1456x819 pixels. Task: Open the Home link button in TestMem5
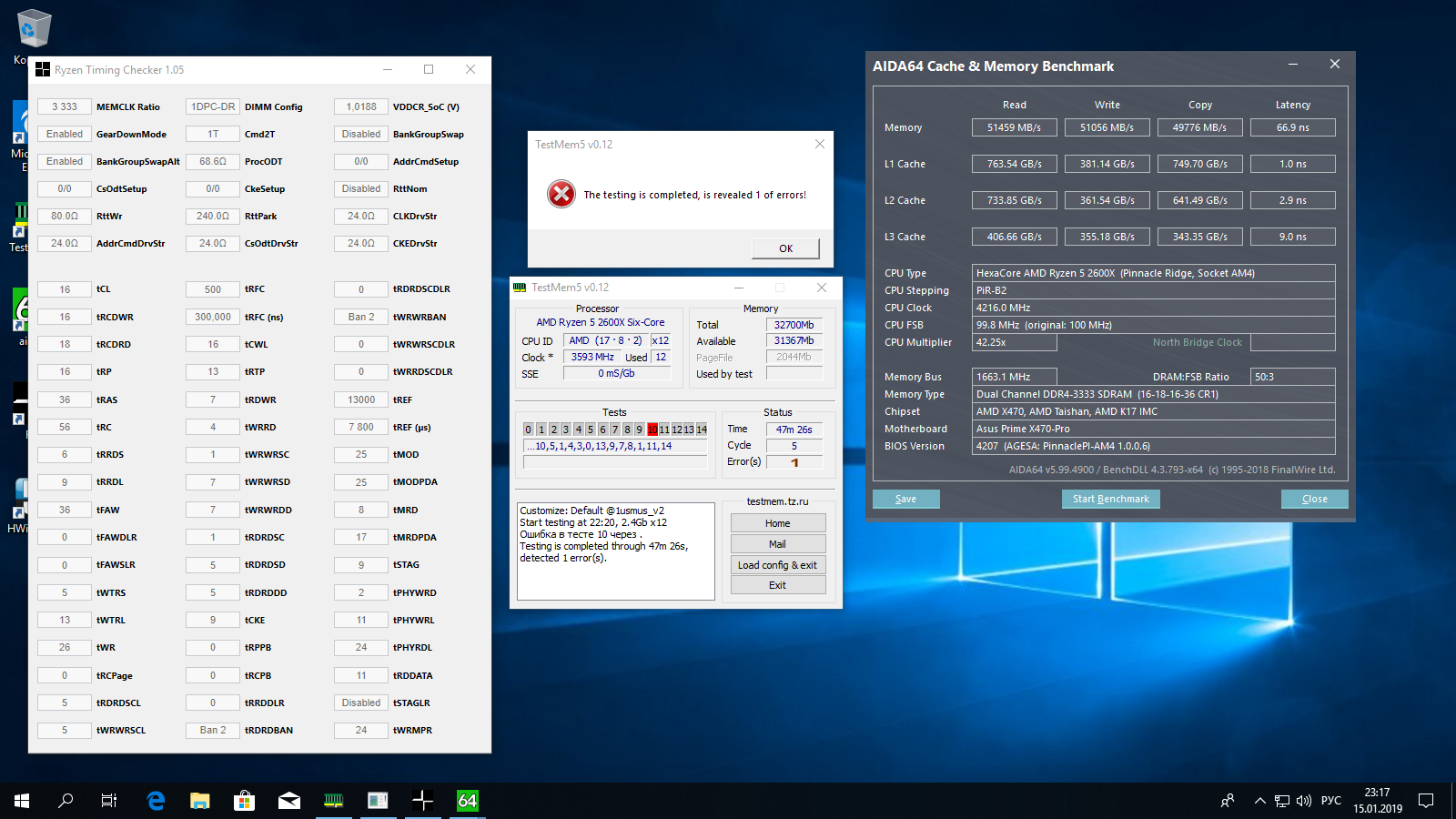coord(777,523)
